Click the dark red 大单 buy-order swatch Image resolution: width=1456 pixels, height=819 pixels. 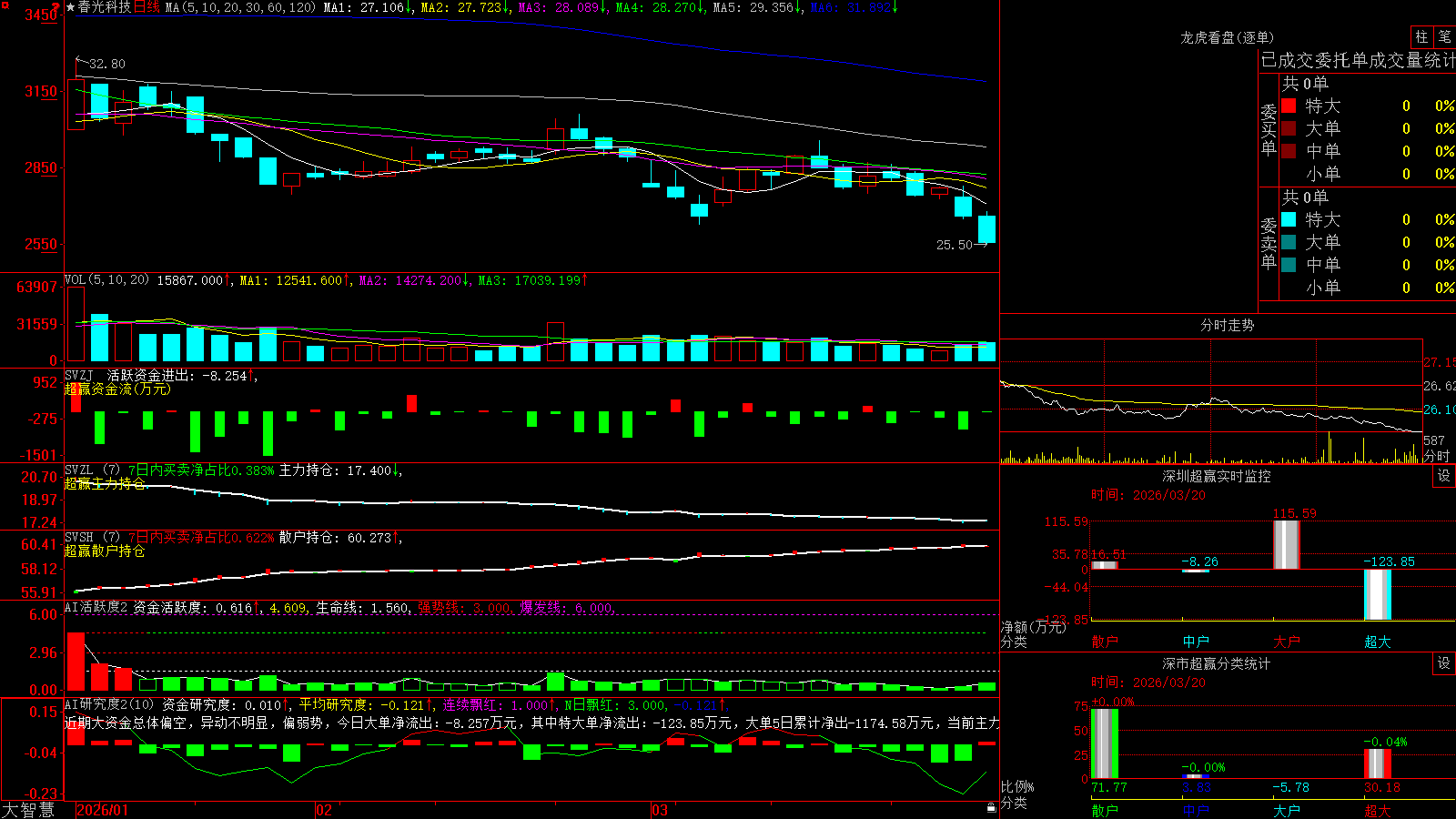point(1289,128)
